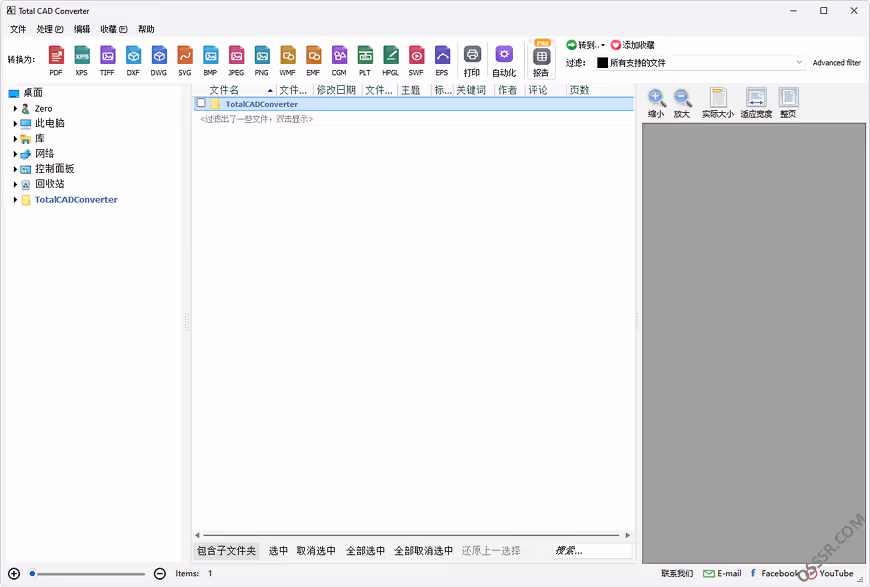Click the thumbnail size slider handle

pos(32,574)
